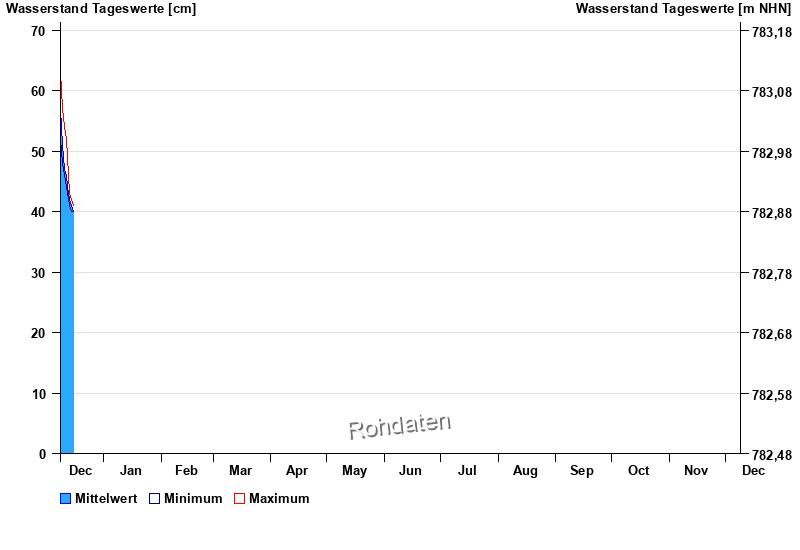Click the Wasserstand Tageswerte [cm] axis title

coord(101,9)
